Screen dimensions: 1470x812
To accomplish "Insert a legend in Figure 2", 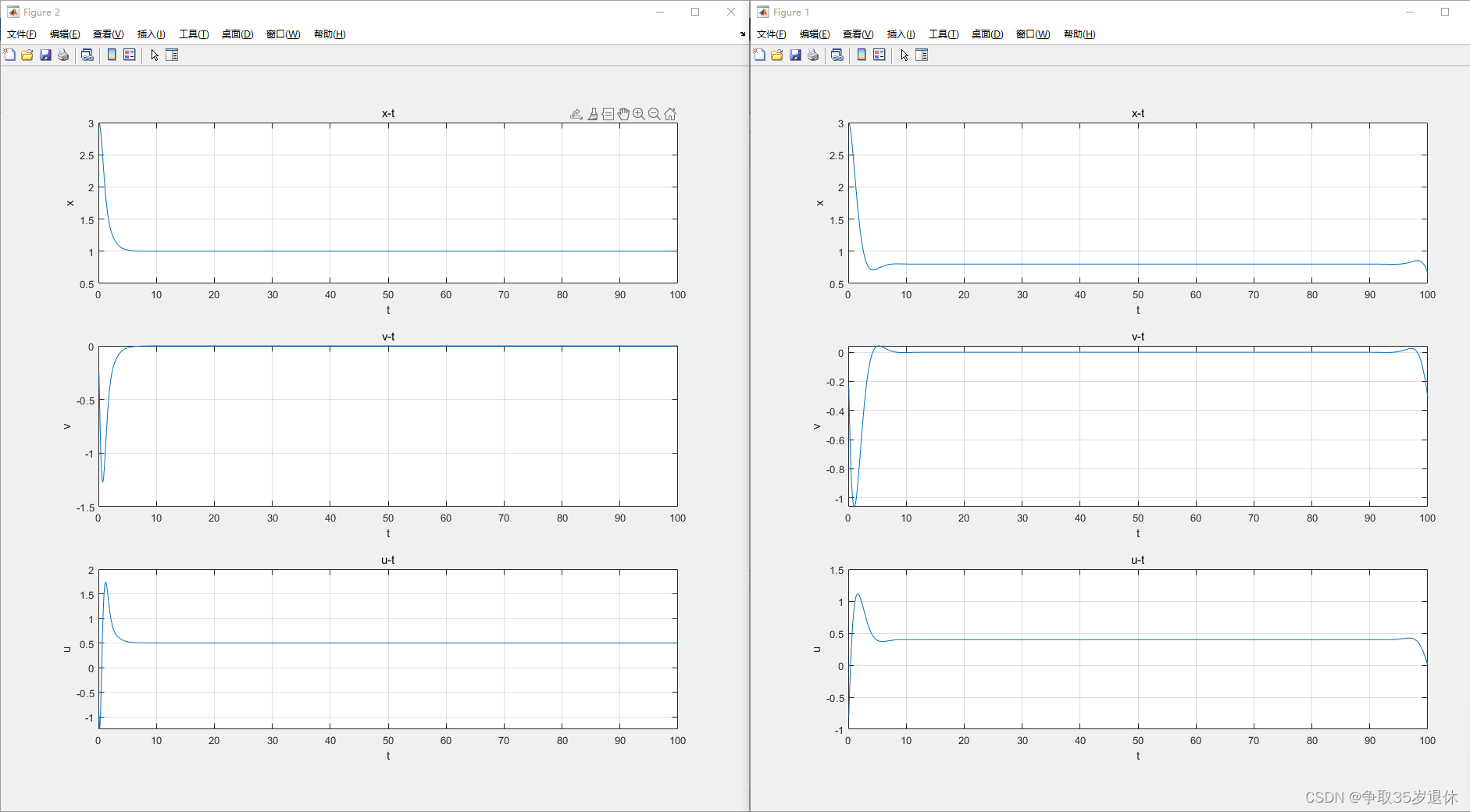I will (130, 55).
